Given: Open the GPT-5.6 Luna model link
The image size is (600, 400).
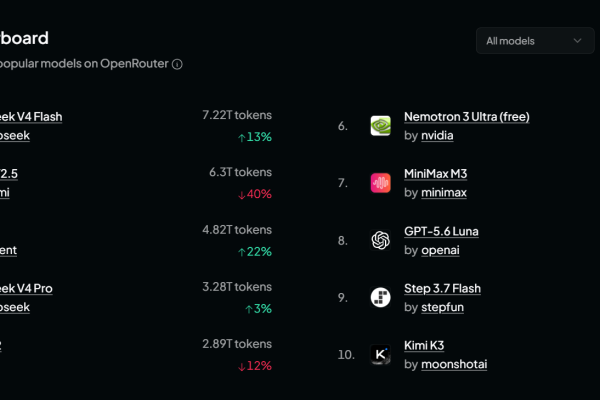Looking at the screenshot, I should (x=441, y=231).
